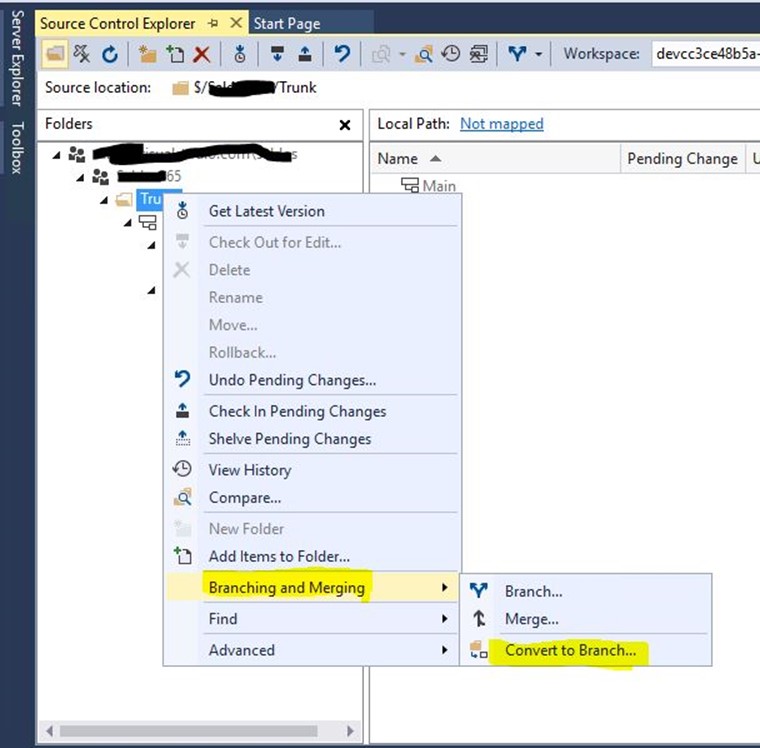Click the Undo Pending Changes toolbar icon
This screenshot has width=760, height=748.
[x=342, y=54]
